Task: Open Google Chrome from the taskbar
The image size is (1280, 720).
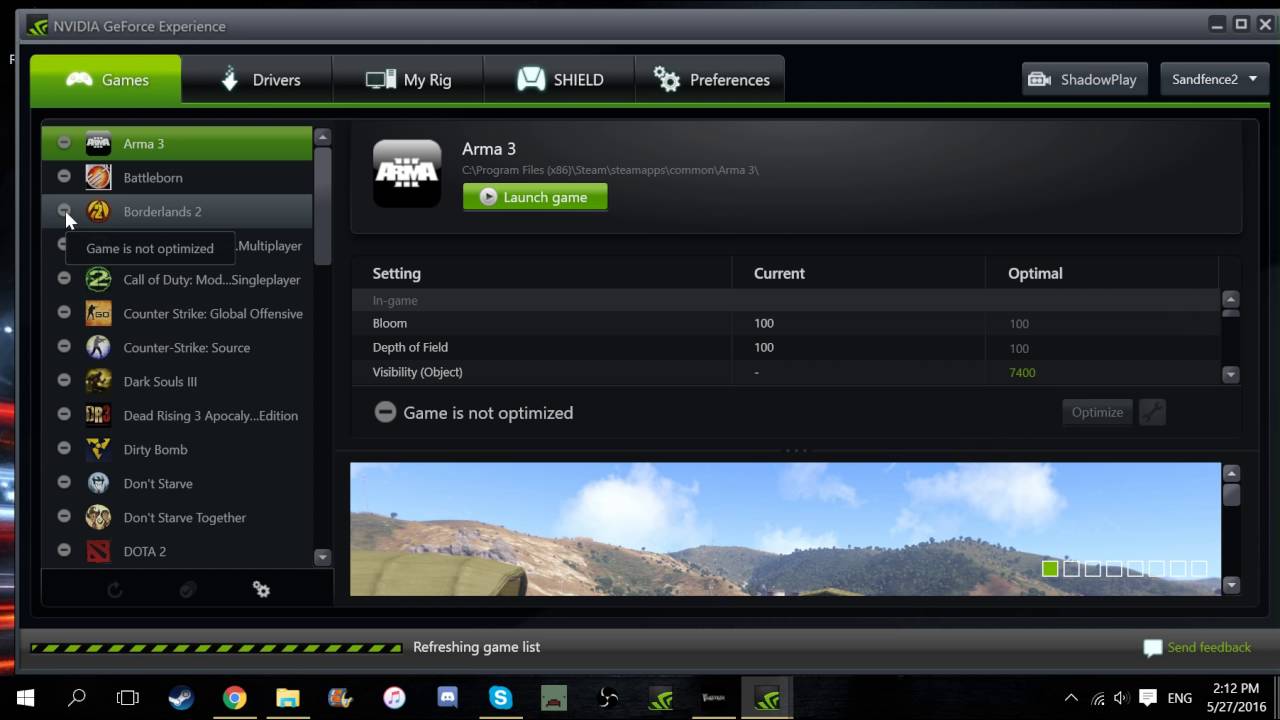Action: 234,698
